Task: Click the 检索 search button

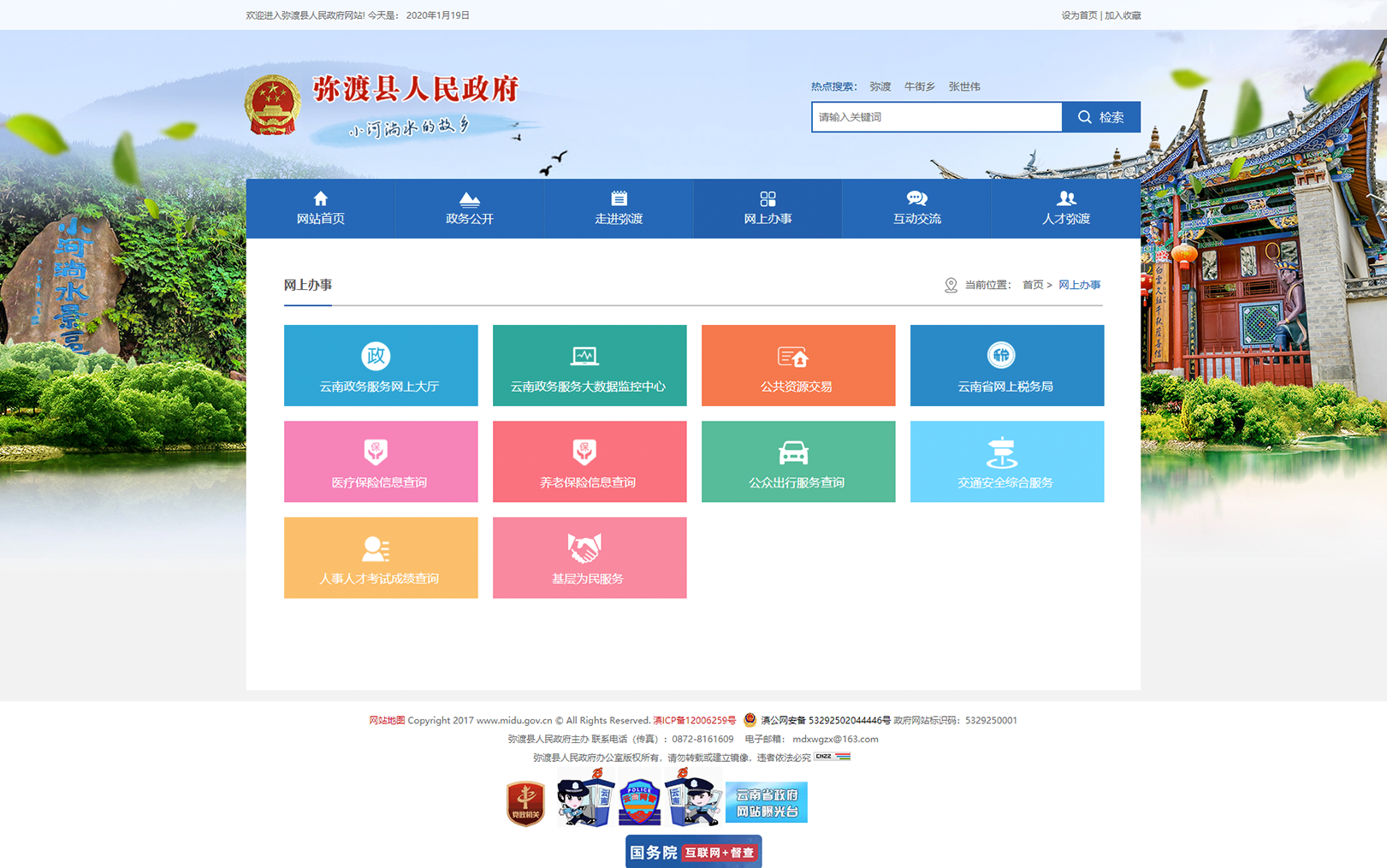Action: pyautogui.click(x=1100, y=117)
